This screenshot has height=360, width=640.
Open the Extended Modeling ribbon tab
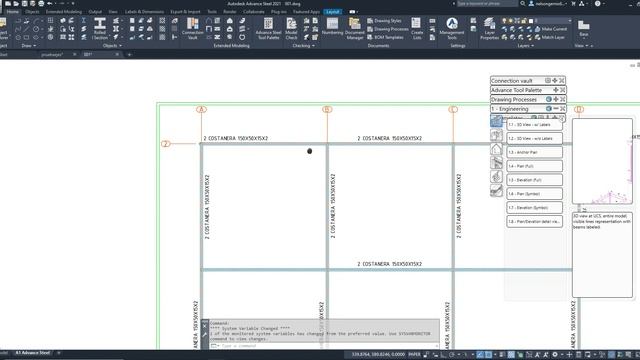(64, 12)
